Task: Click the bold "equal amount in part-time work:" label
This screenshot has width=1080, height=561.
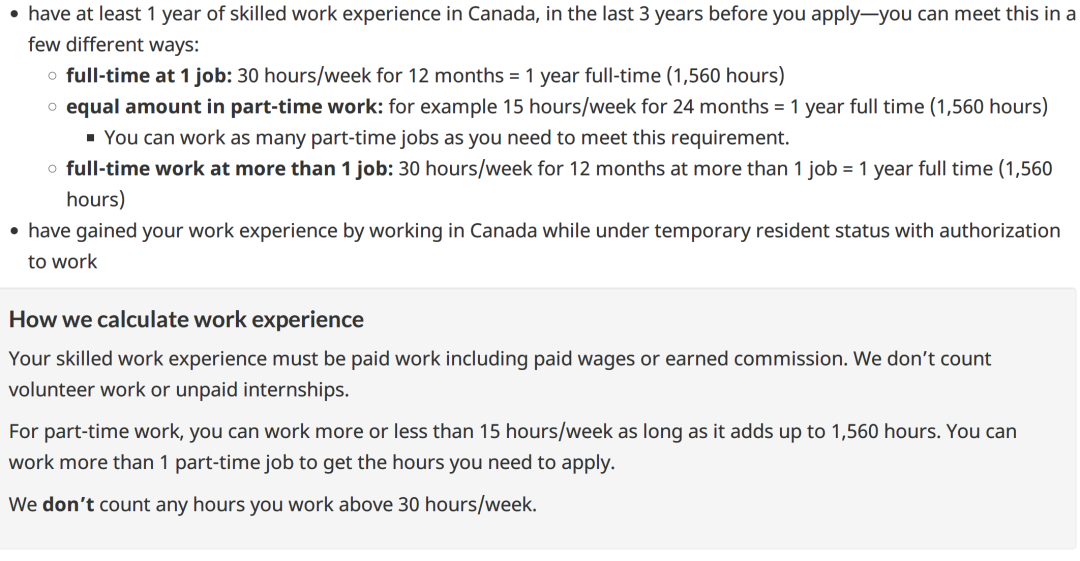Action: (x=225, y=106)
